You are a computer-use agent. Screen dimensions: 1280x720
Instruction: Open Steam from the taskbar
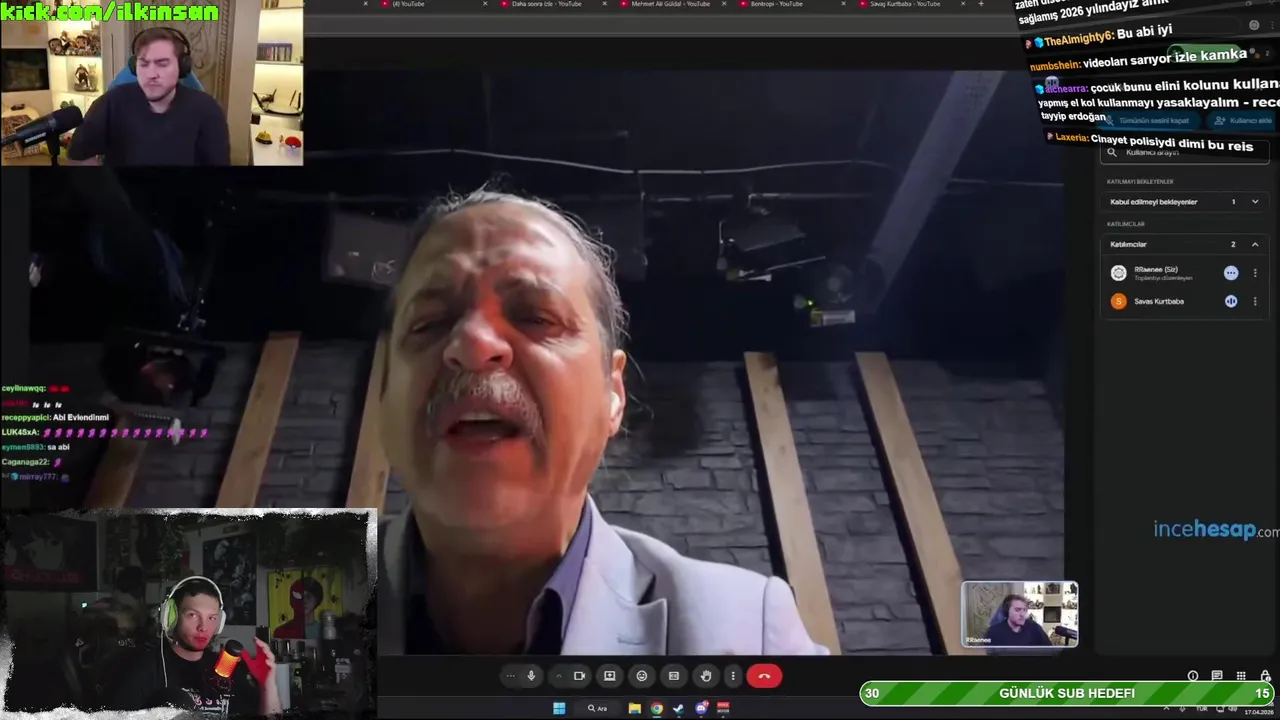[x=679, y=708]
